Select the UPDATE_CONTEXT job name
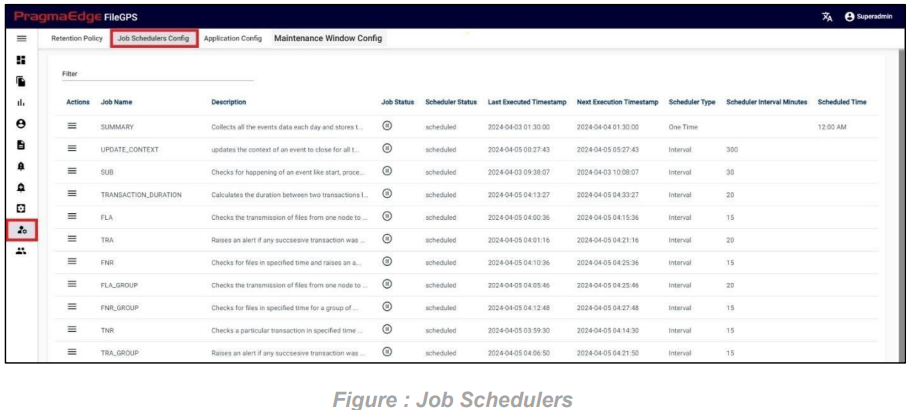910x410 pixels. (x=129, y=150)
